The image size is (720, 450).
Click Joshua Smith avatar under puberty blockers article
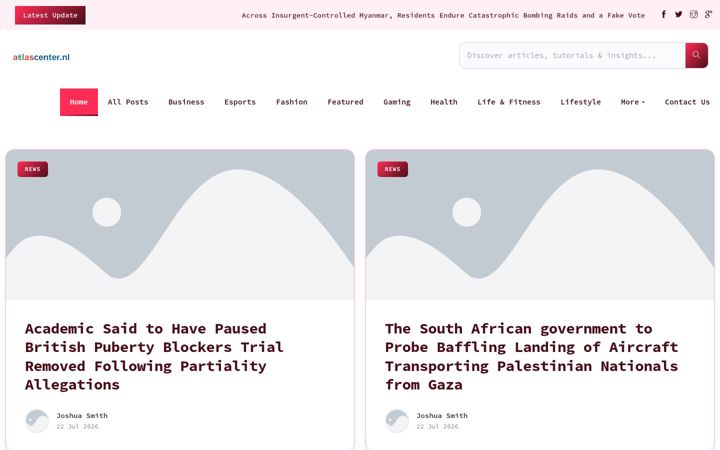click(x=37, y=421)
